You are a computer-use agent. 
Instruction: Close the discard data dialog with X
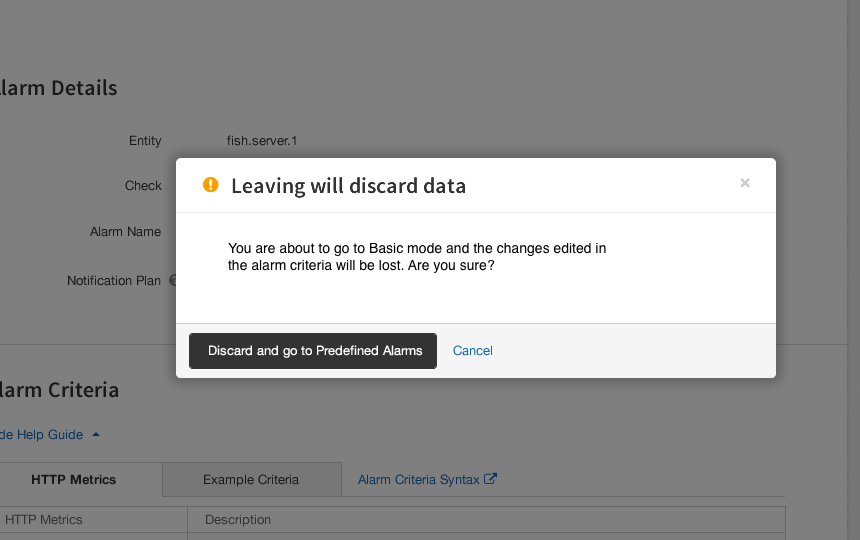[x=744, y=183]
